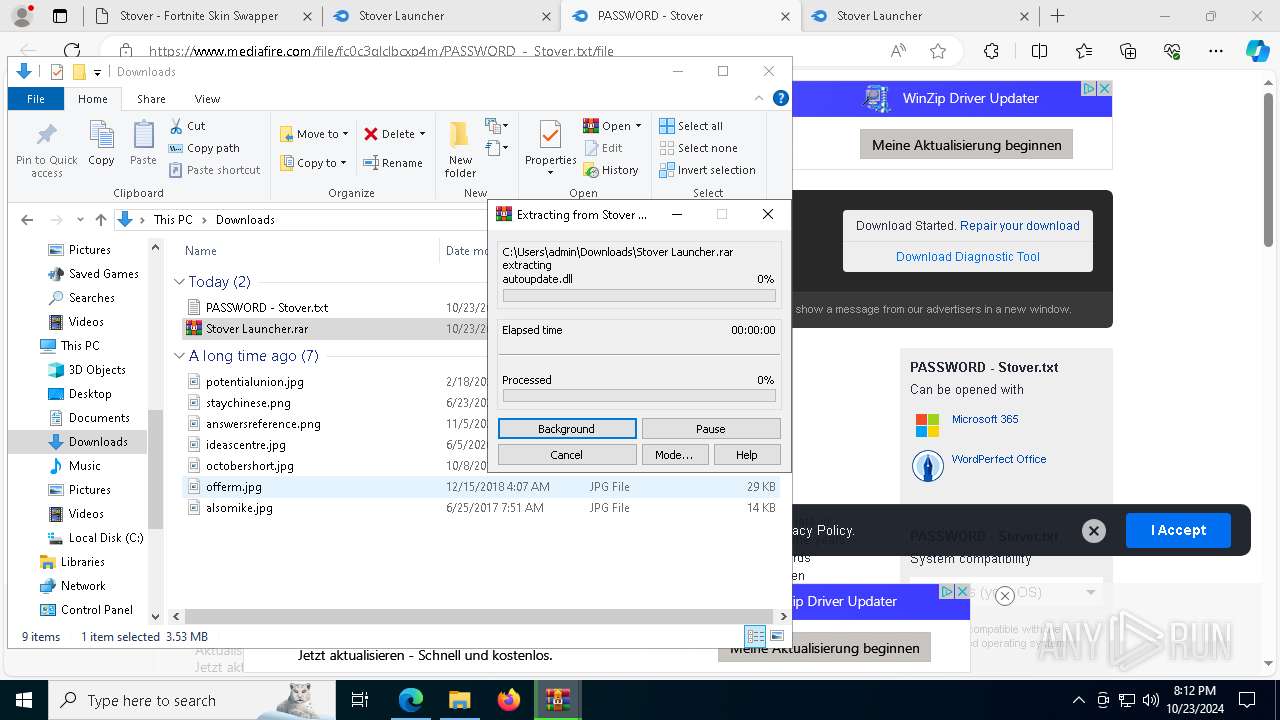Pause the WinRAR extraction

click(711, 429)
